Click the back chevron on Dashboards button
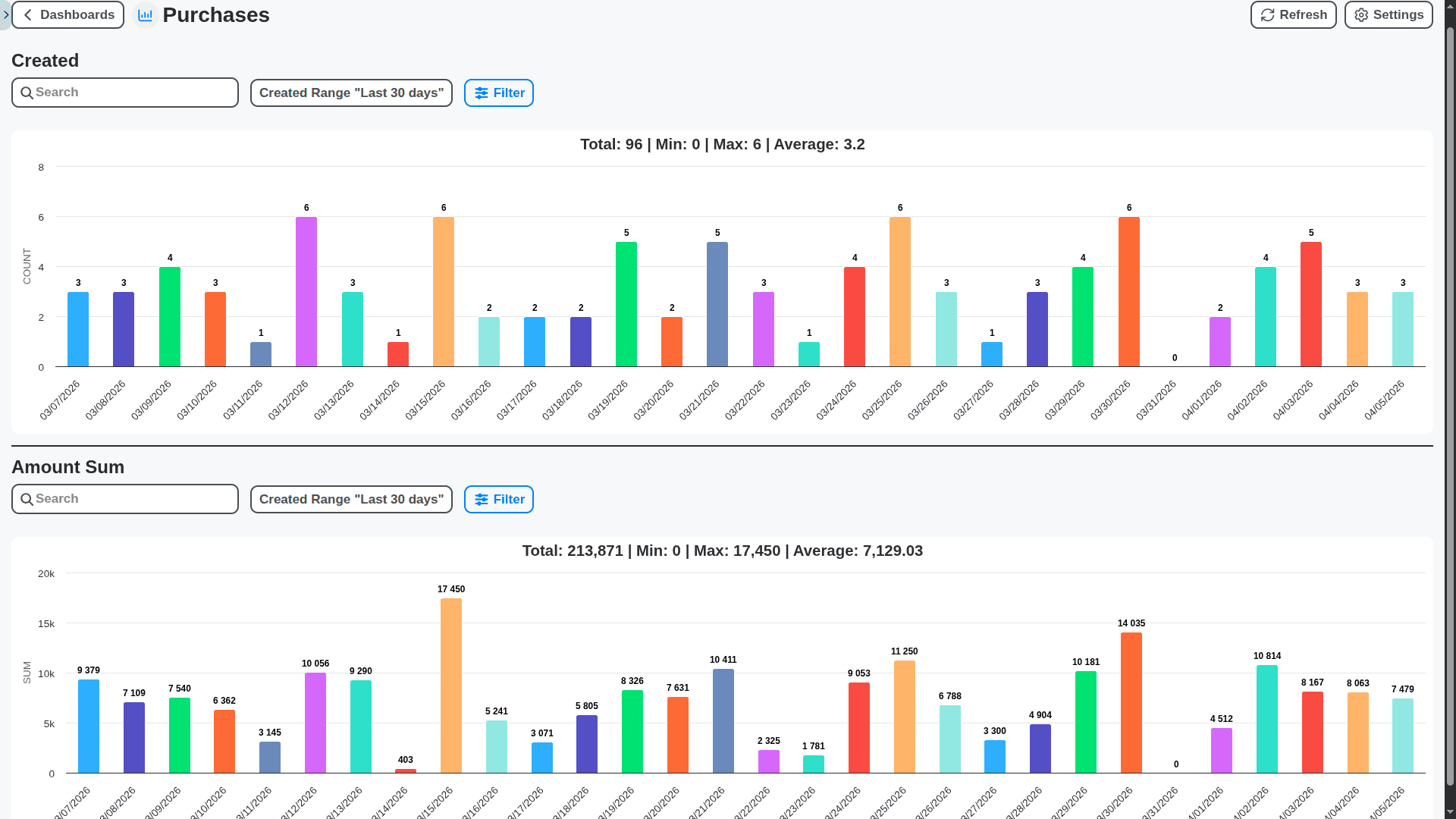The height and width of the screenshot is (819, 1456). click(28, 14)
